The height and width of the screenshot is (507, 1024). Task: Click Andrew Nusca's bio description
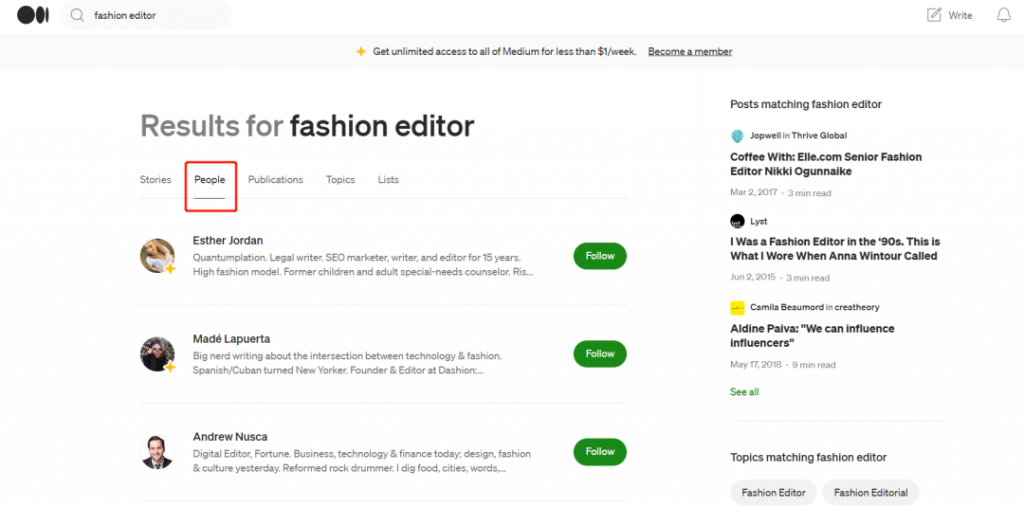click(x=362, y=461)
